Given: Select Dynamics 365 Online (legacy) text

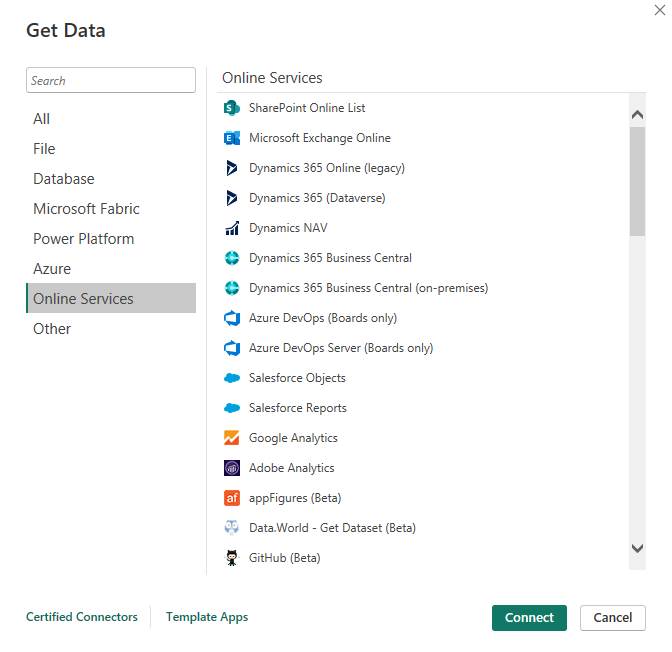Looking at the screenshot, I should [327, 168].
